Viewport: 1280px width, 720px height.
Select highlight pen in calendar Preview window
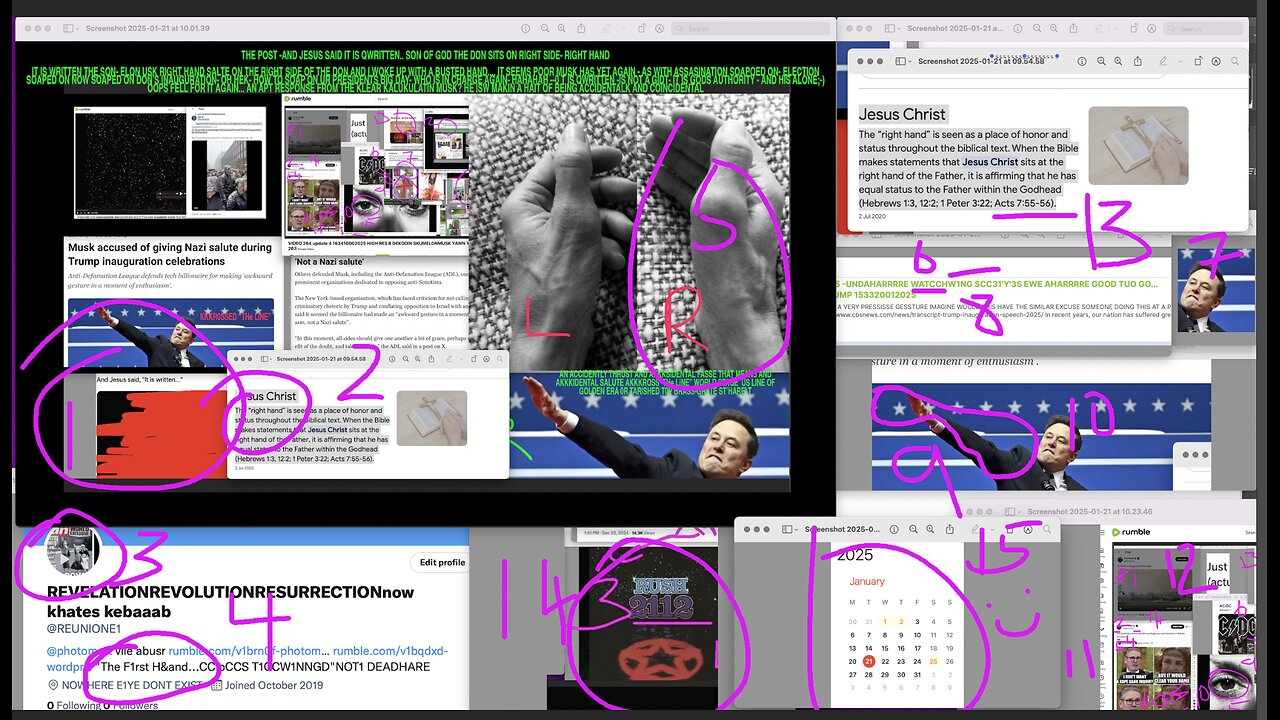(x=975, y=529)
